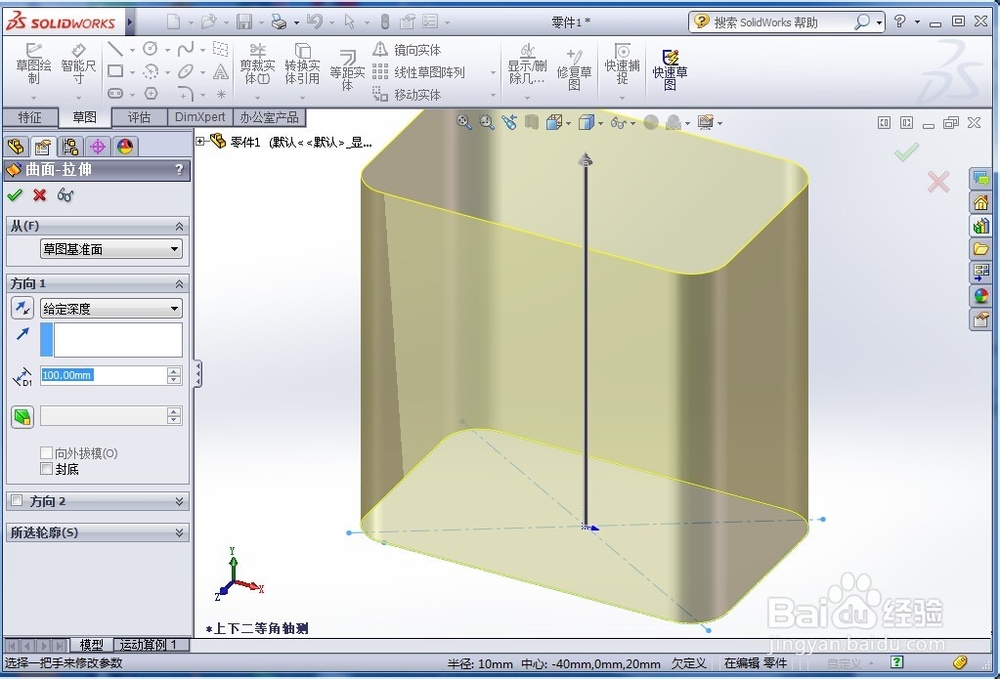Open the FeatureManager design tree tab
The image size is (1000, 679).
(x=16, y=147)
